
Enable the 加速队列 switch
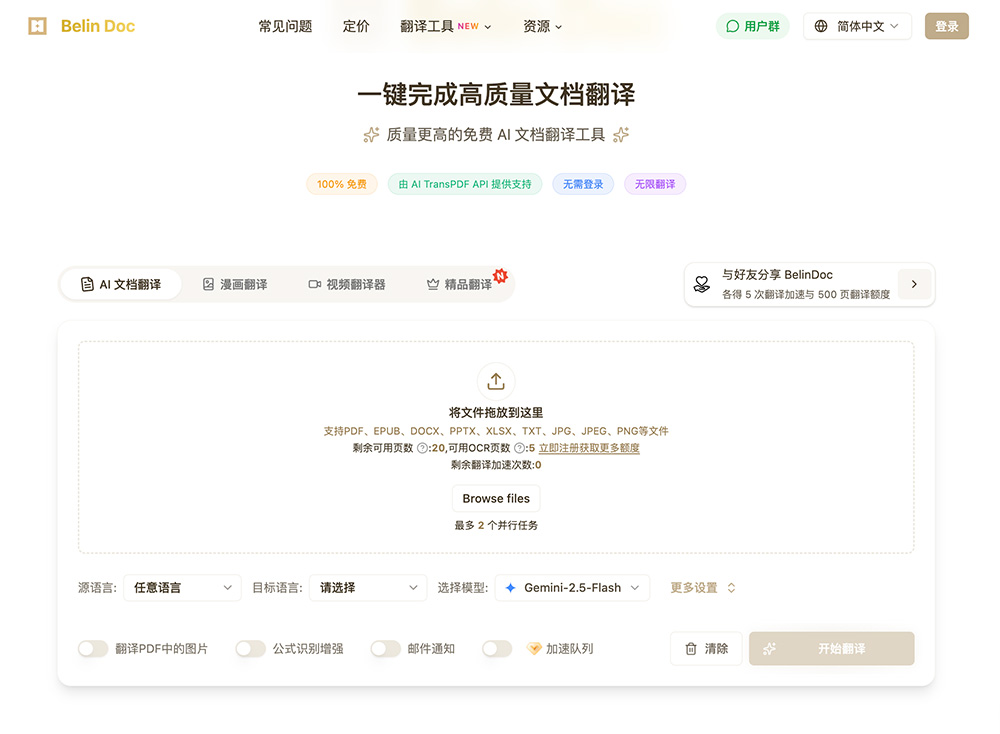pos(497,649)
